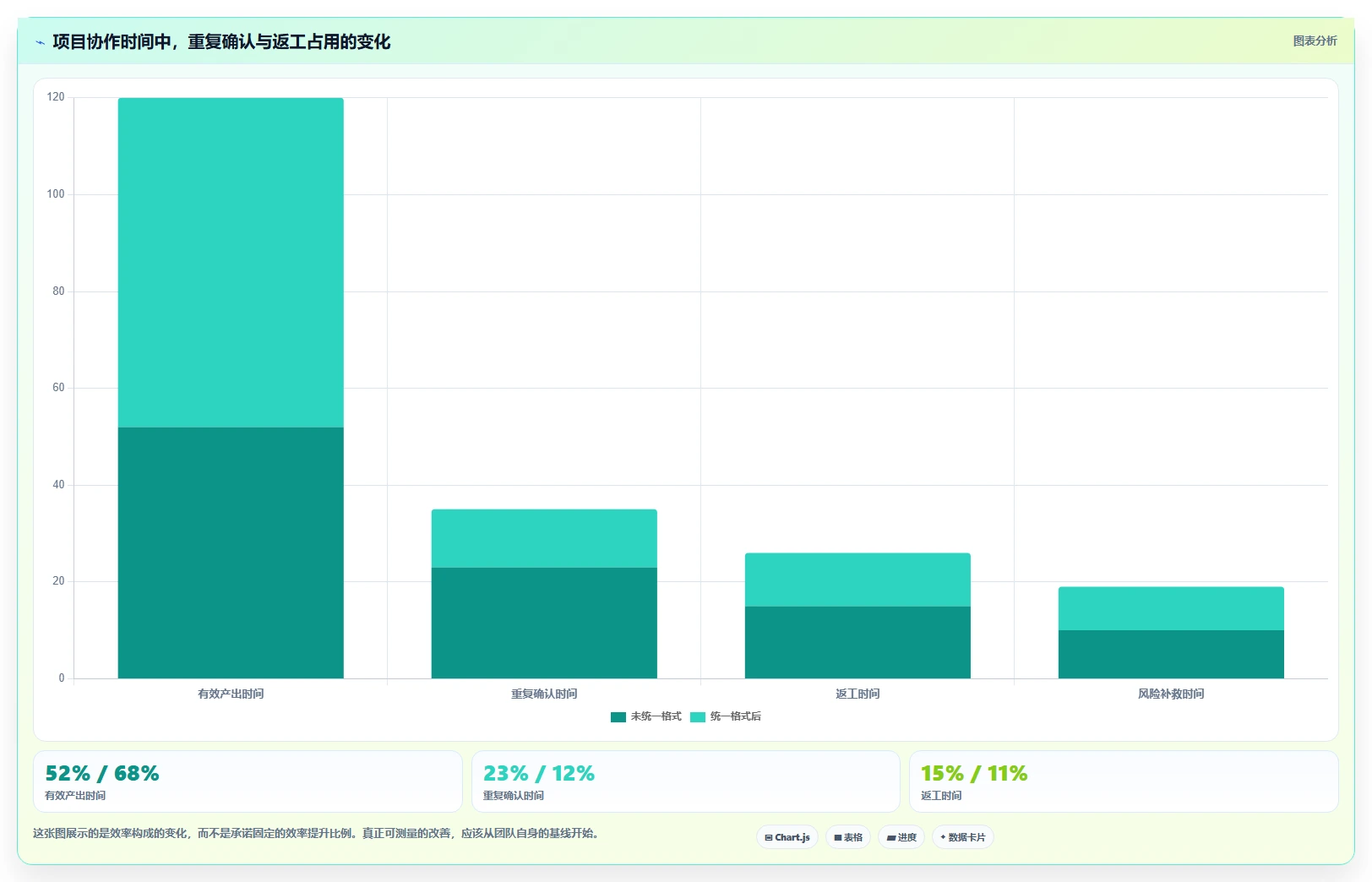Select the 表格 tag chip
This screenshot has height=882, width=1372.
pyautogui.click(x=848, y=837)
